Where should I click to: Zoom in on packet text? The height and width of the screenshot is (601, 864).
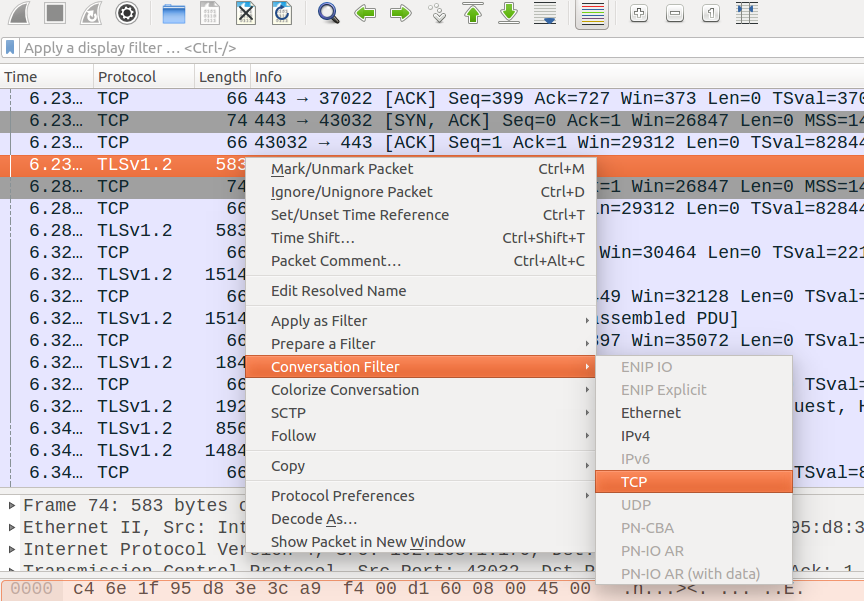(639, 13)
